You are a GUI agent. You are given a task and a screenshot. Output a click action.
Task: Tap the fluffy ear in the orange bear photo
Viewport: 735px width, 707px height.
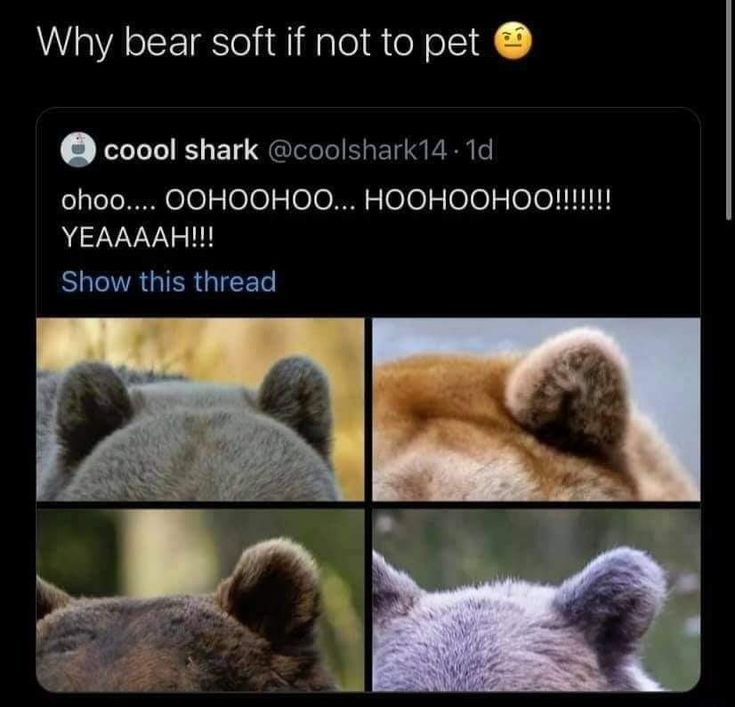pyautogui.click(x=570, y=391)
